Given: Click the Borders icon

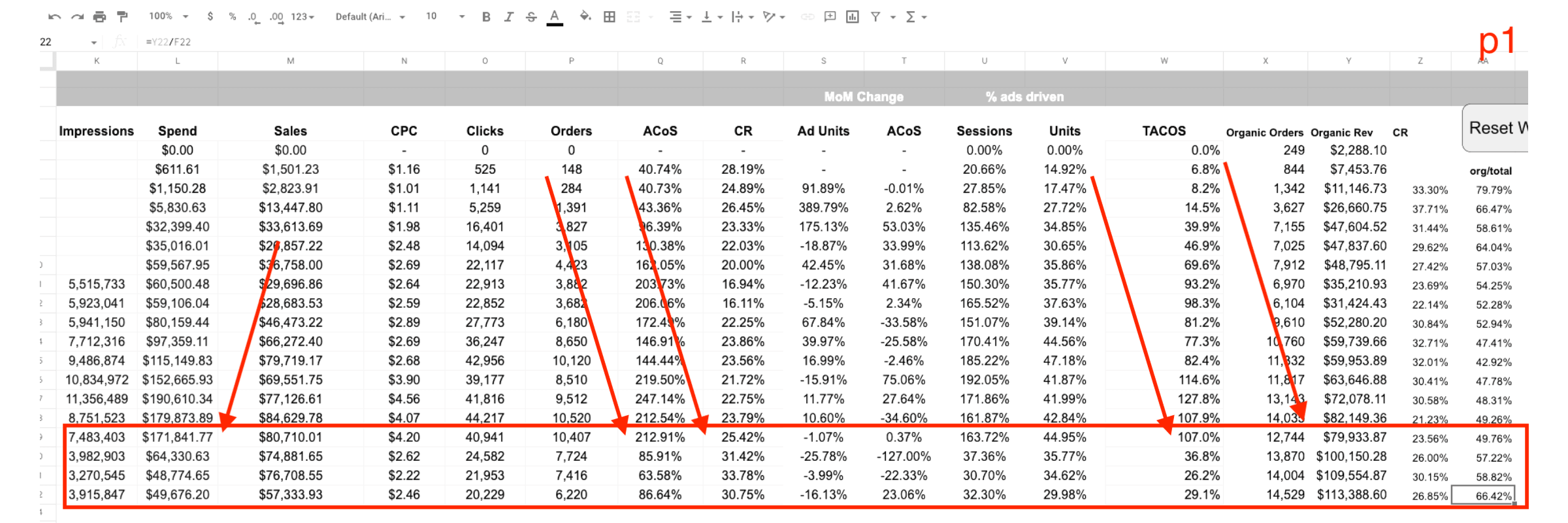Looking at the screenshot, I should [x=610, y=17].
